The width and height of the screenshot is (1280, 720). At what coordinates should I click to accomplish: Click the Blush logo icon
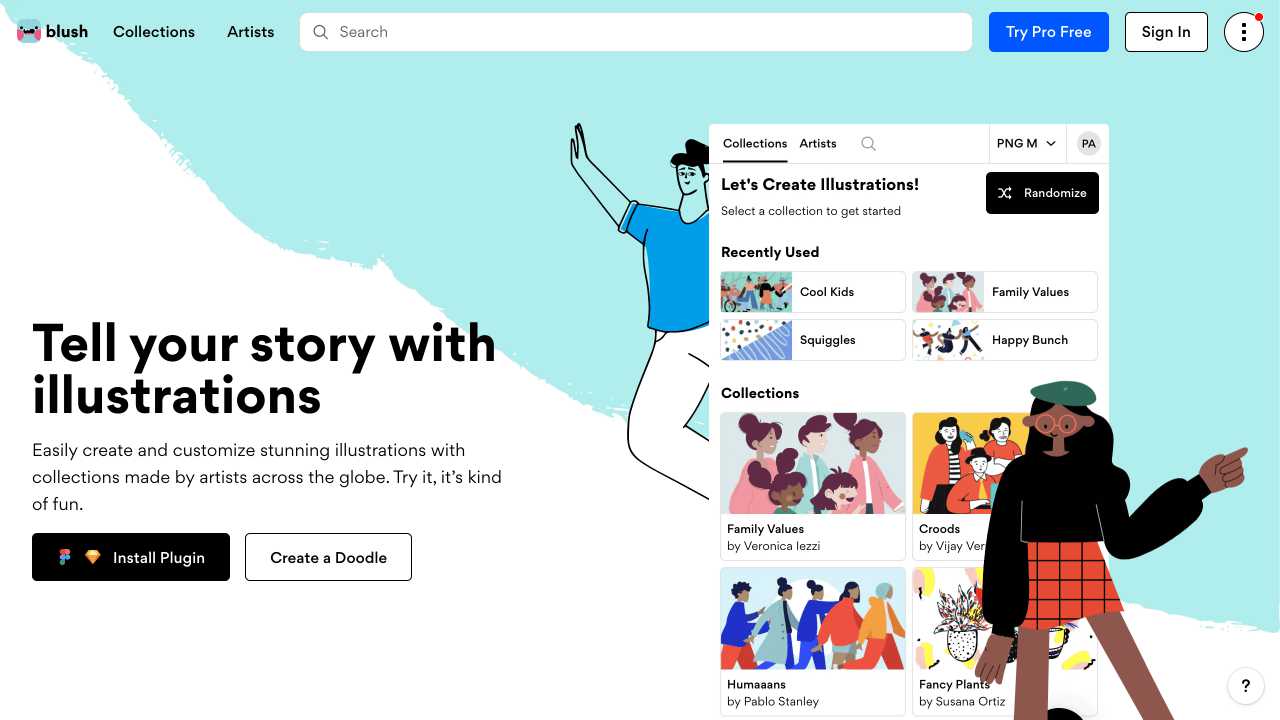[x=29, y=32]
